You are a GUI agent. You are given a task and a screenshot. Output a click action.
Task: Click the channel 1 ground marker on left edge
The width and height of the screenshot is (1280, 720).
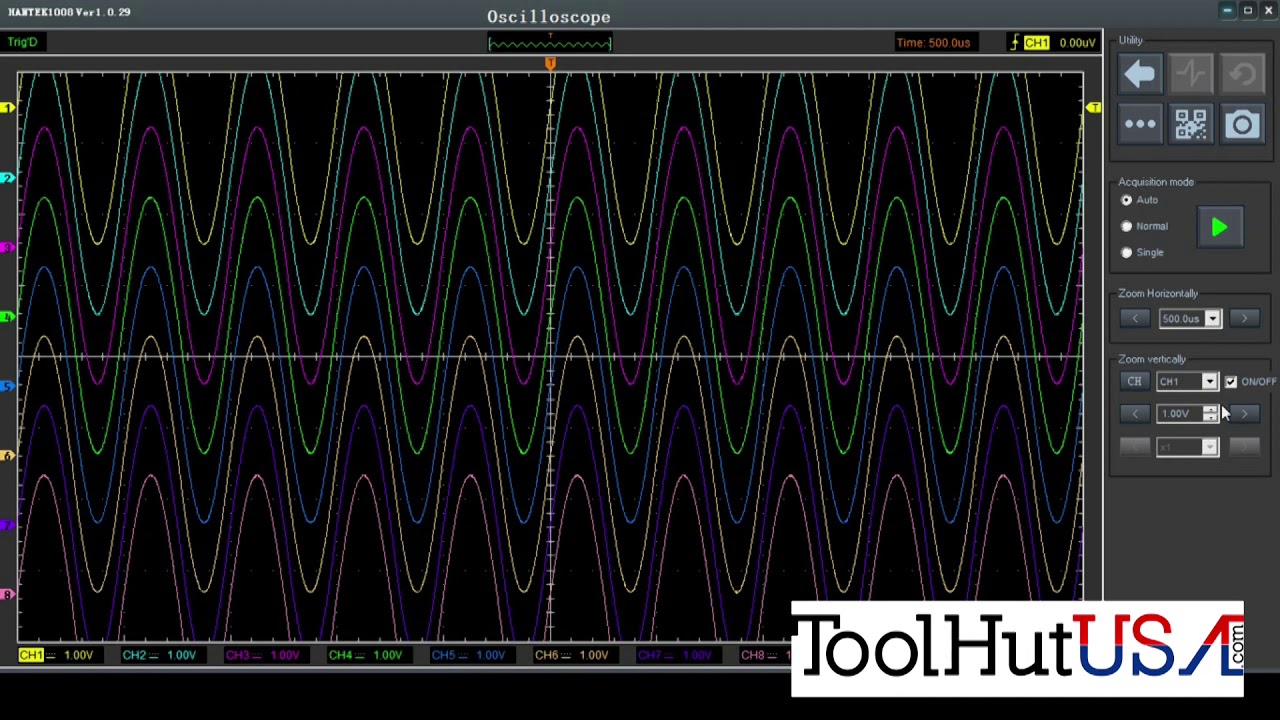click(8, 107)
